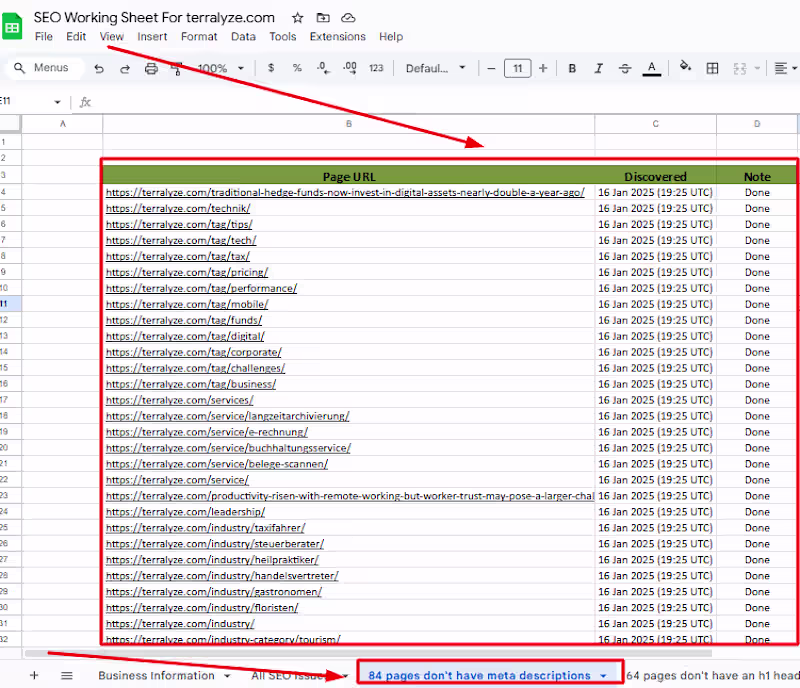Viewport: 800px width, 688px height.
Task: Click the font size field
Action: point(517,68)
